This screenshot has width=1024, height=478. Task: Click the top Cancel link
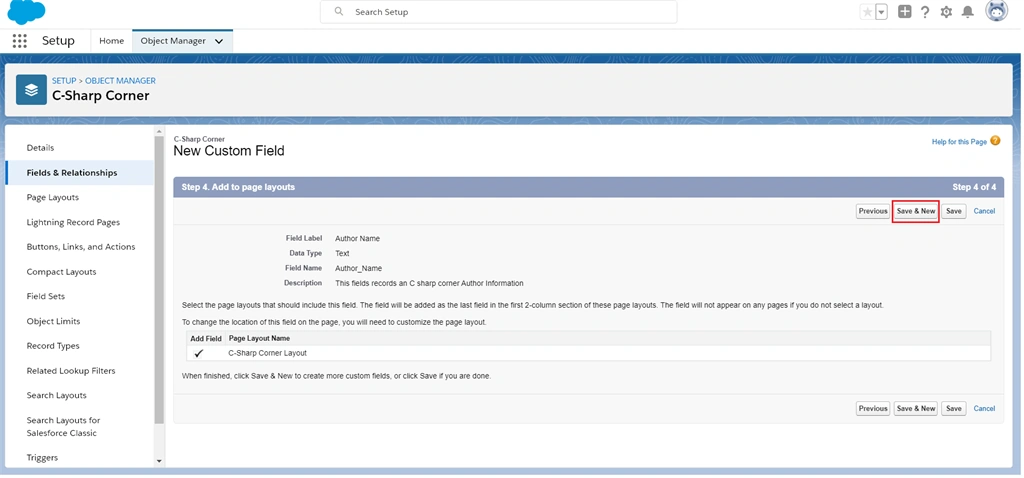click(x=984, y=211)
